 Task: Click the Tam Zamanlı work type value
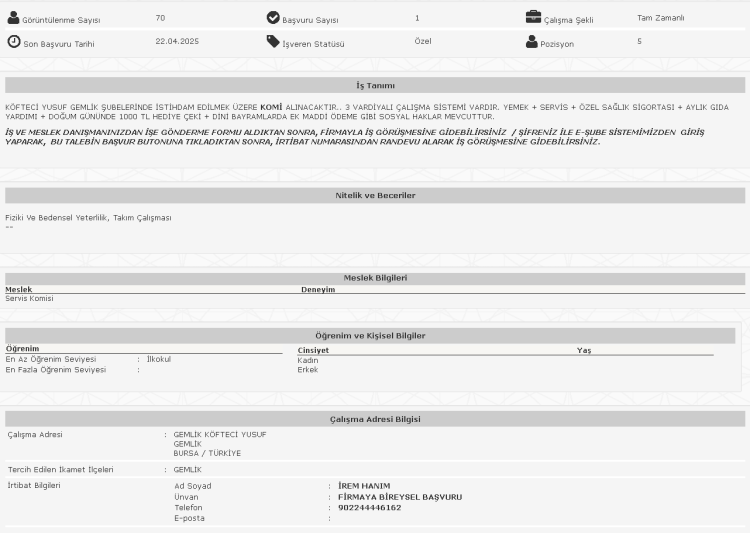(660, 18)
